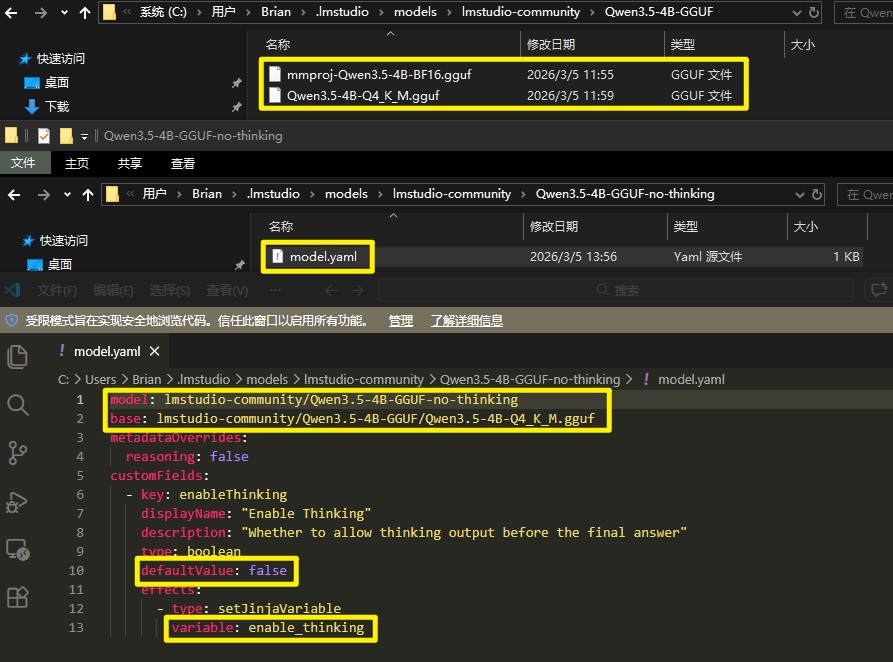Open the quick access toolbar customize dropdown
The height and width of the screenshot is (662, 893).
pyautogui.click(x=84, y=136)
